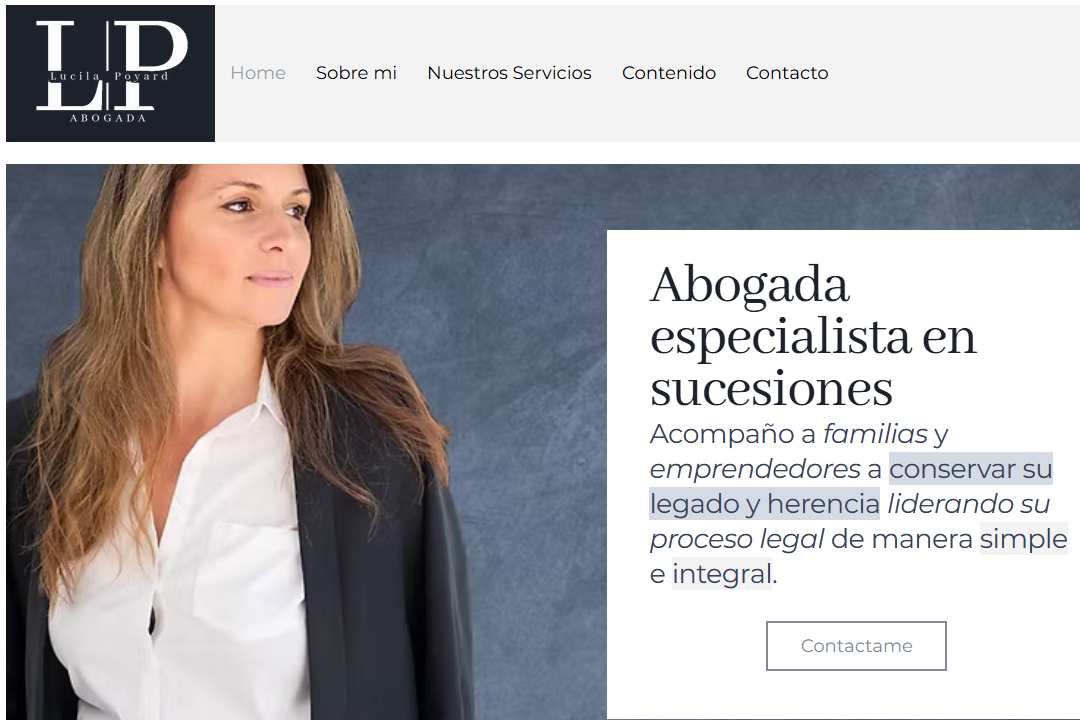This screenshot has width=1080, height=720.
Task: Open the Sobre mi page
Action: click(x=356, y=73)
